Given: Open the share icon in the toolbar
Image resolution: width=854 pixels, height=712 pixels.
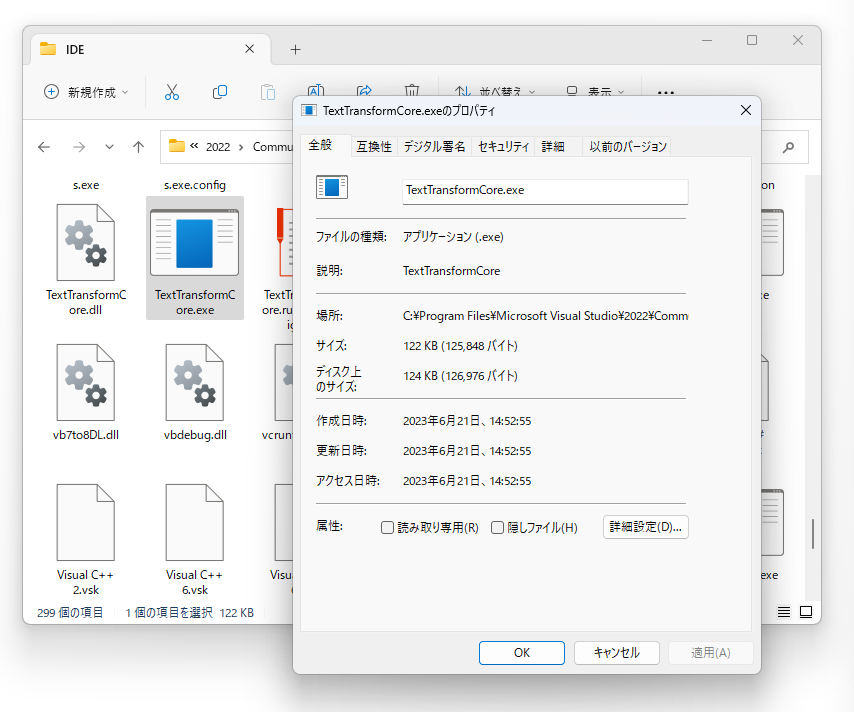Looking at the screenshot, I should click(x=364, y=90).
